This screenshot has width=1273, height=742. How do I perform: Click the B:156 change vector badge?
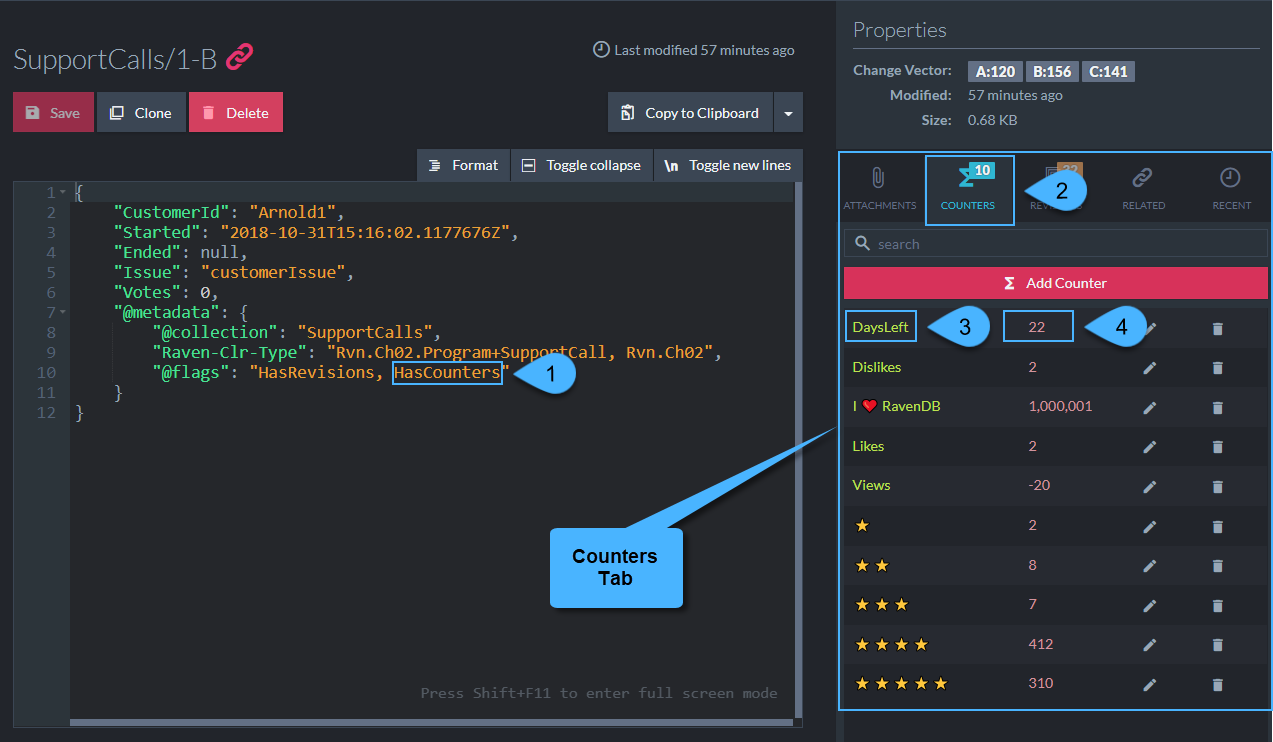pyautogui.click(x=1052, y=71)
